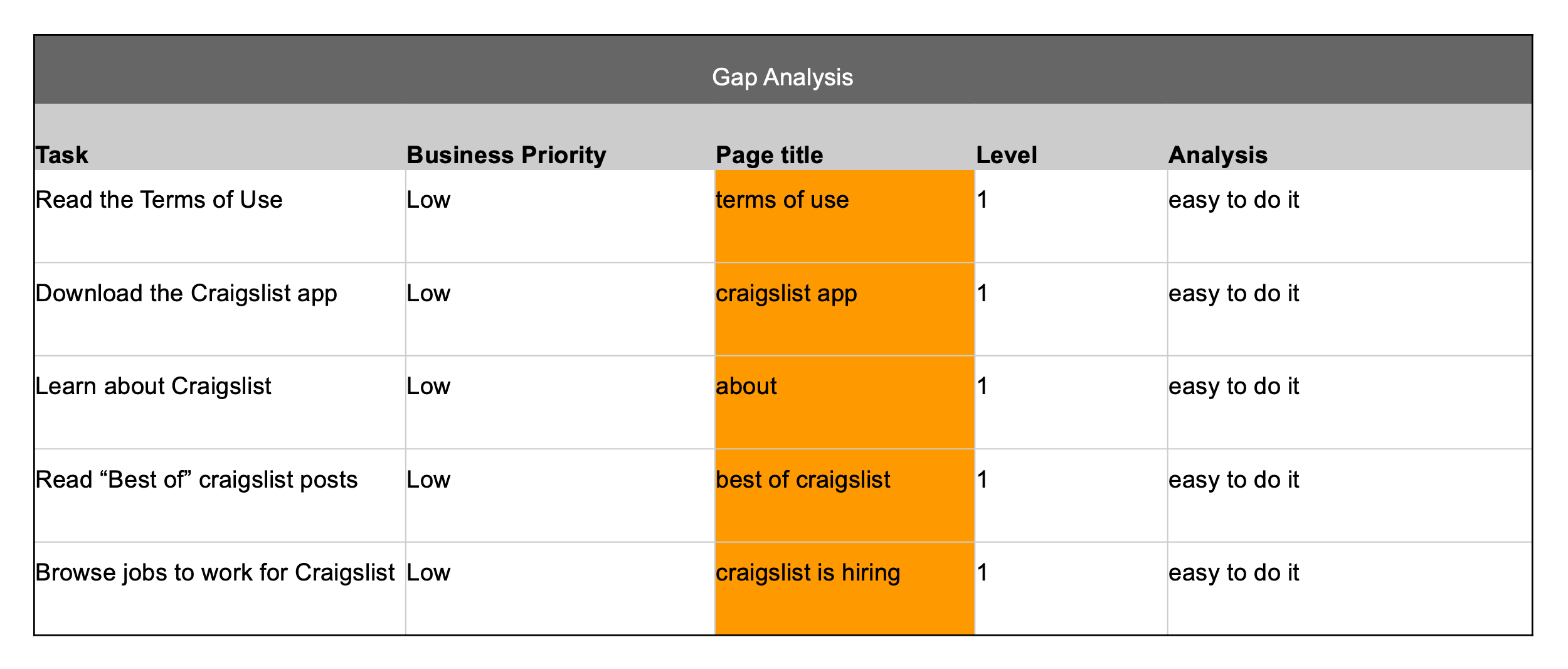Select the "Learn about Craigslist" task cell
The width and height of the screenshot is (1568, 669).
154,387
